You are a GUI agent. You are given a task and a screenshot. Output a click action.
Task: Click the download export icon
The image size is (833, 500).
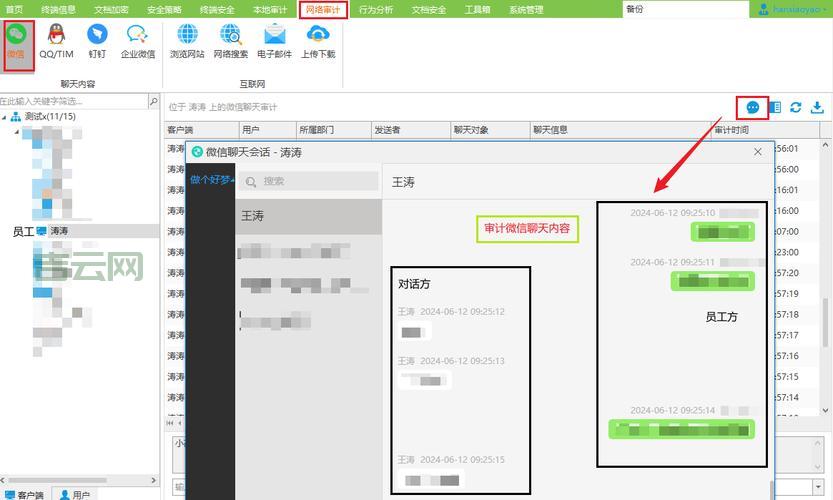(x=817, y=107)
